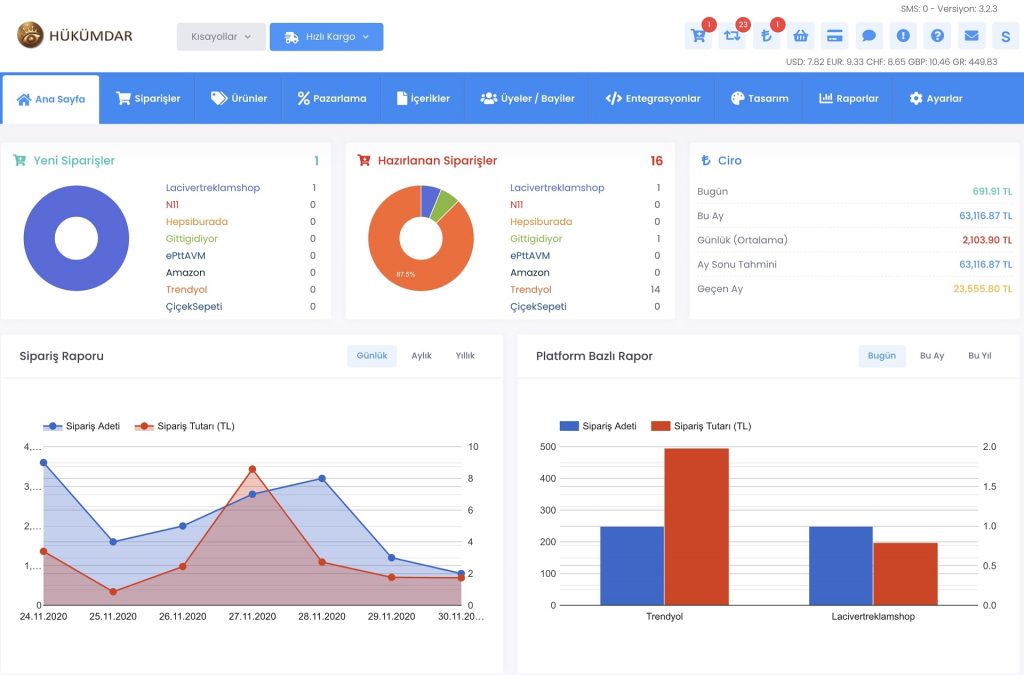This screenshot has height=675, width=1024.
Task: Open the Entegrasyonlar tab
Action: (653, 99)
